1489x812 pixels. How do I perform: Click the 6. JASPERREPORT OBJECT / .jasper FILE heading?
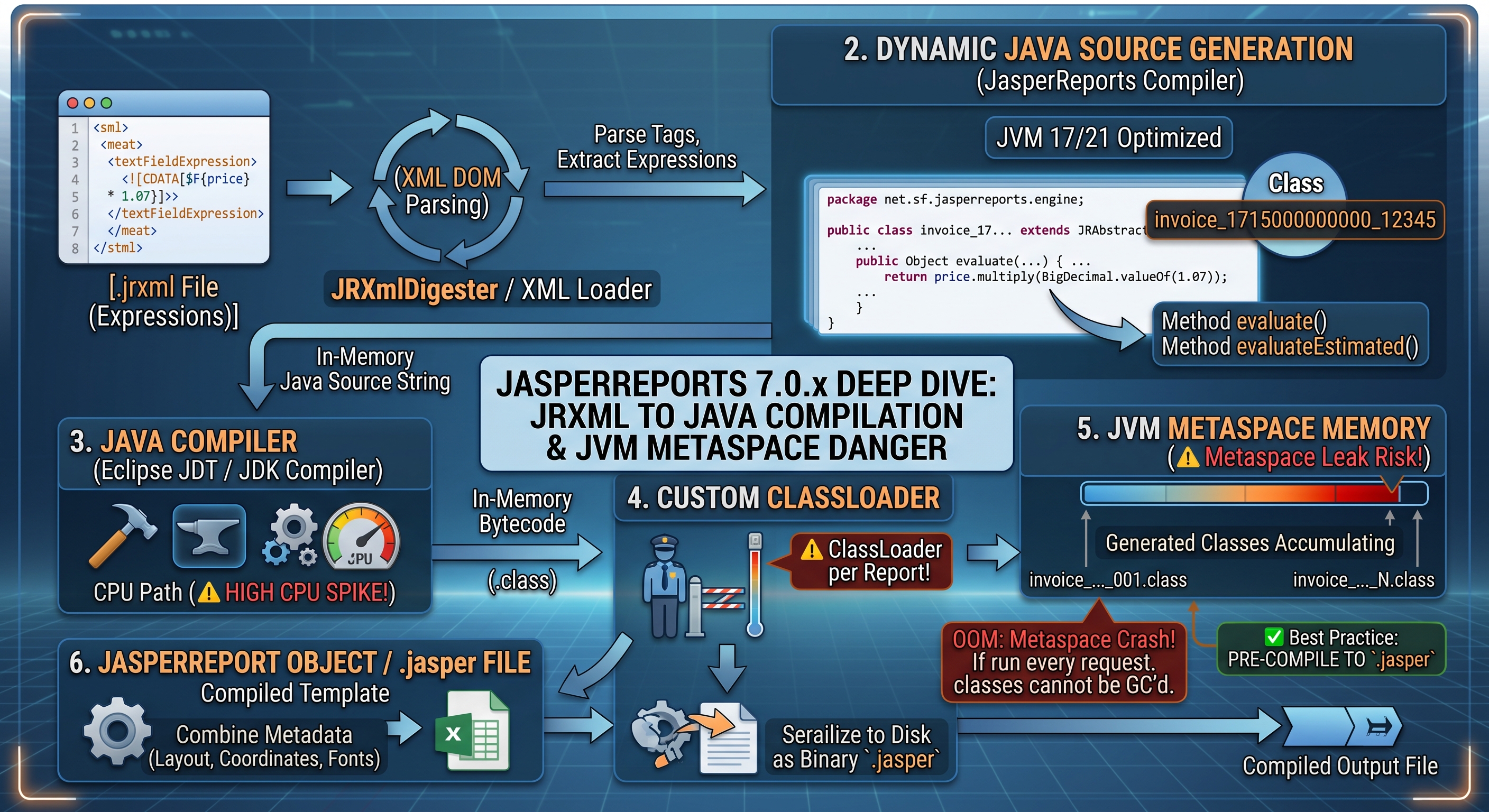(300, 663)
